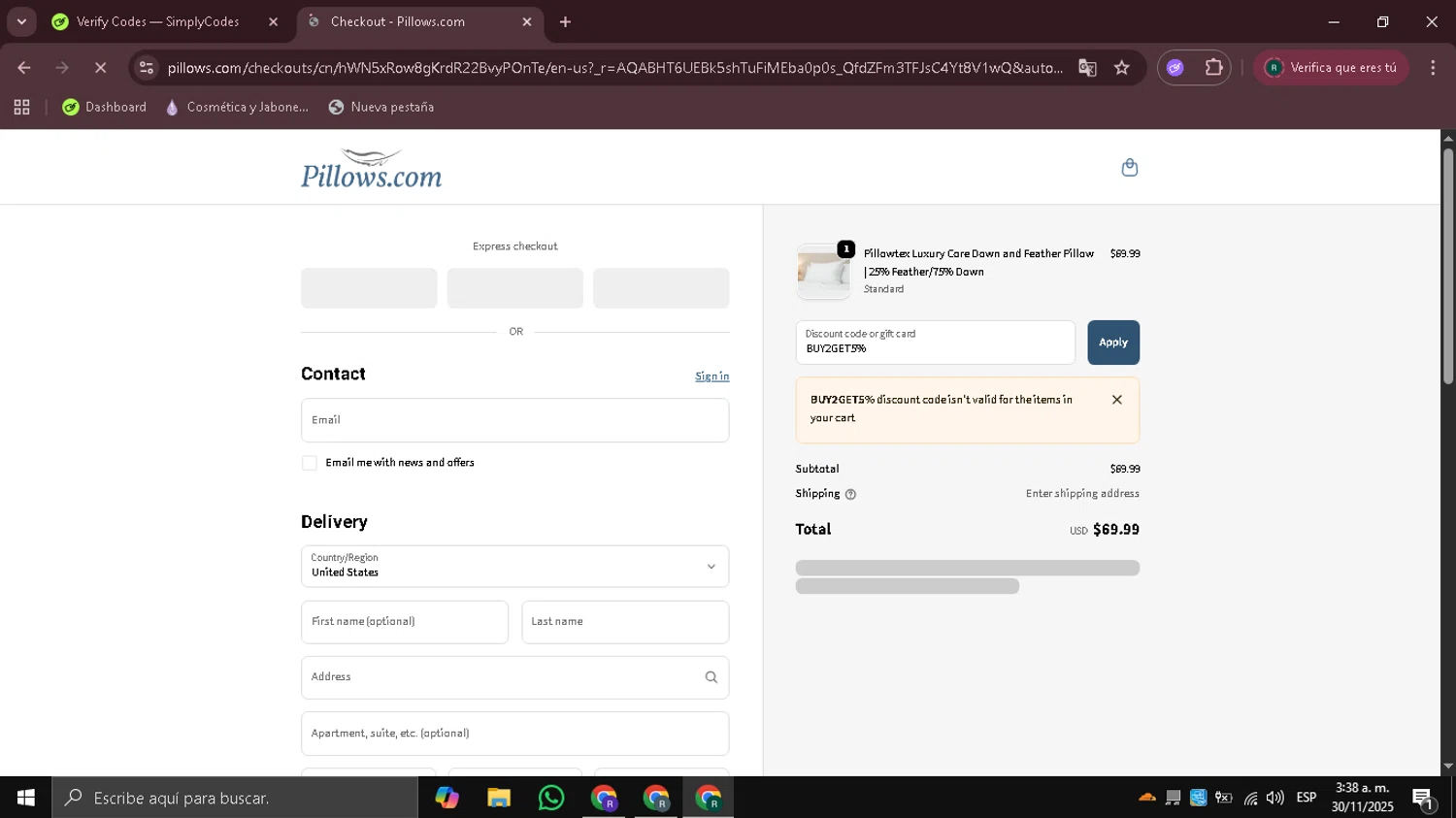Click the address search magnifier icon
The width and height of the screenshot is (1456, 818).
tap(711, 677)
